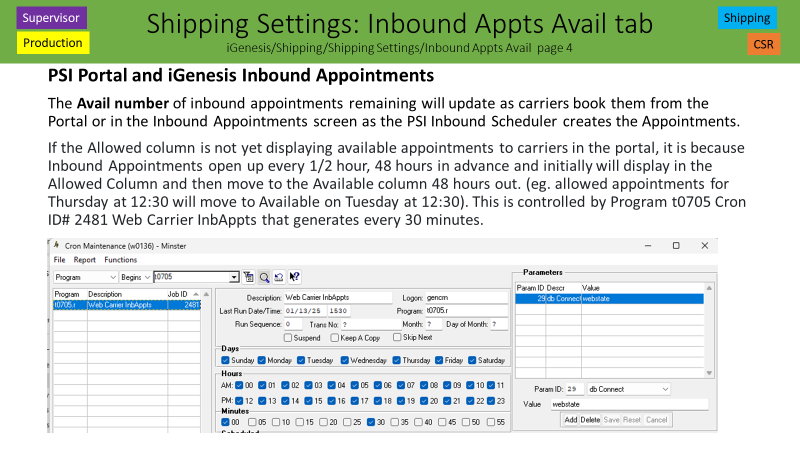Image resolution: width=800 pixels, height=450 pixels.
Task: Uncheck the PM hour 12 checkbox
Action: (x=239, y=401)
